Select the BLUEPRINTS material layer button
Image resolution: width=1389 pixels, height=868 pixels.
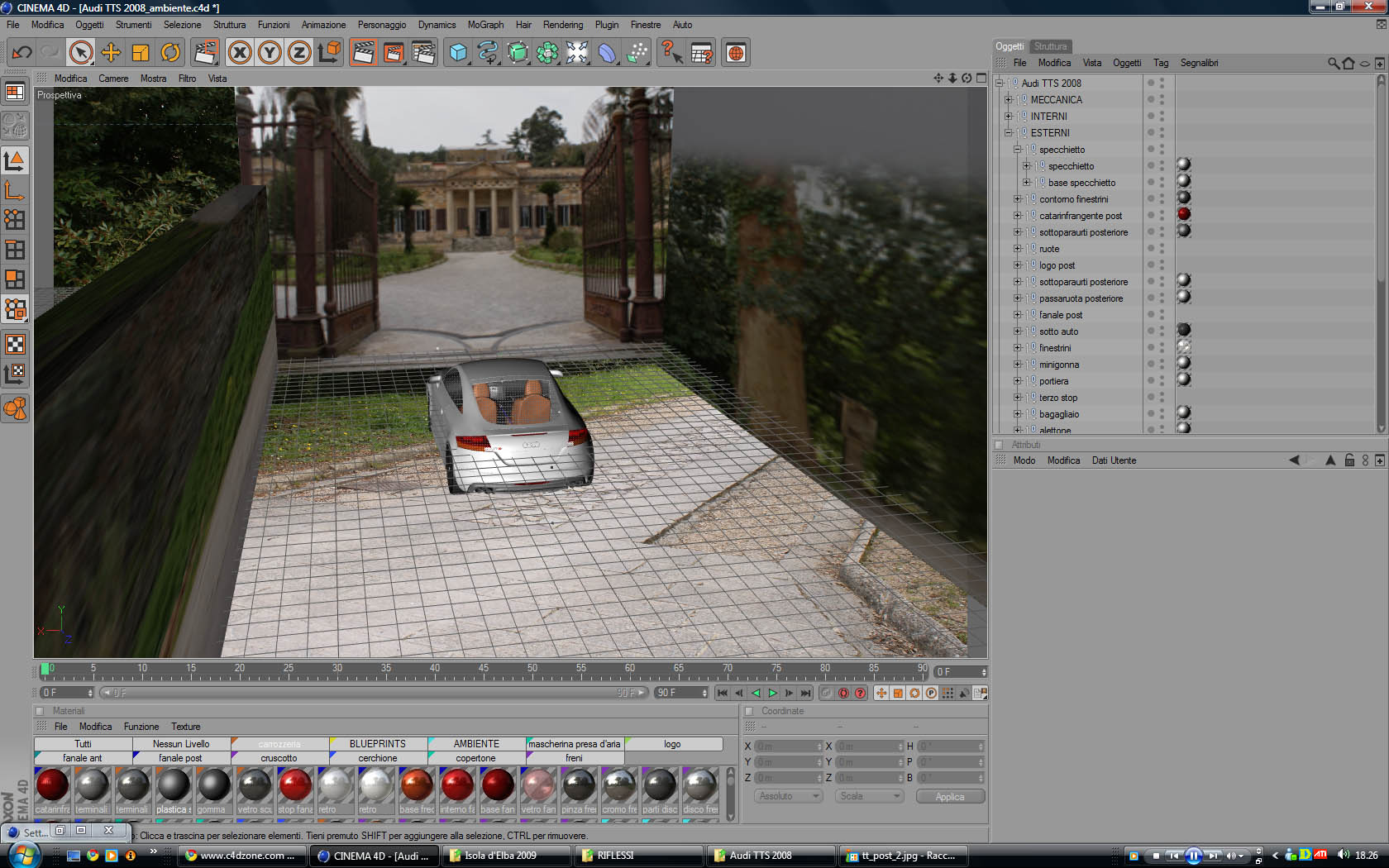coord(378,744)
